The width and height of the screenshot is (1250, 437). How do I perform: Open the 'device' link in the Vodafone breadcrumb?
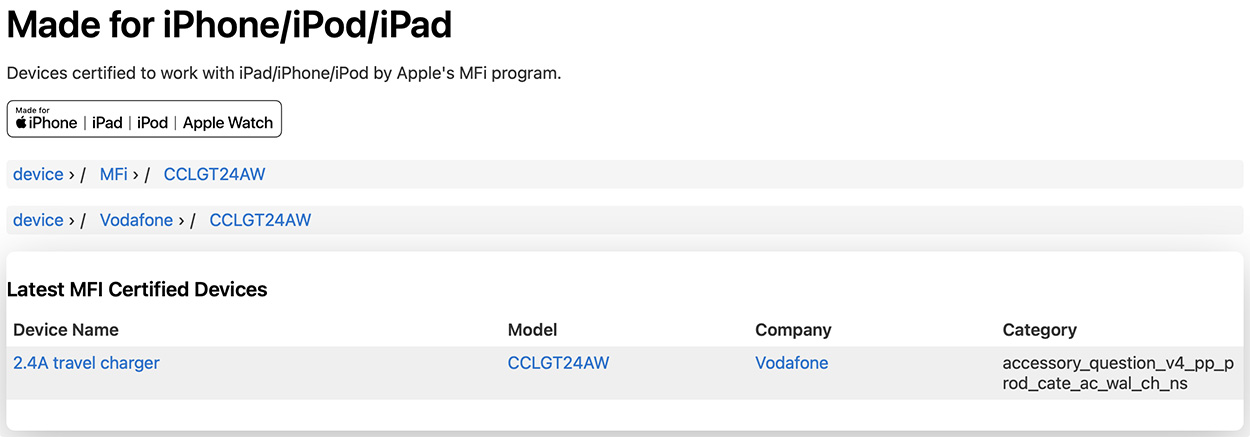click(x=38, y=220)
